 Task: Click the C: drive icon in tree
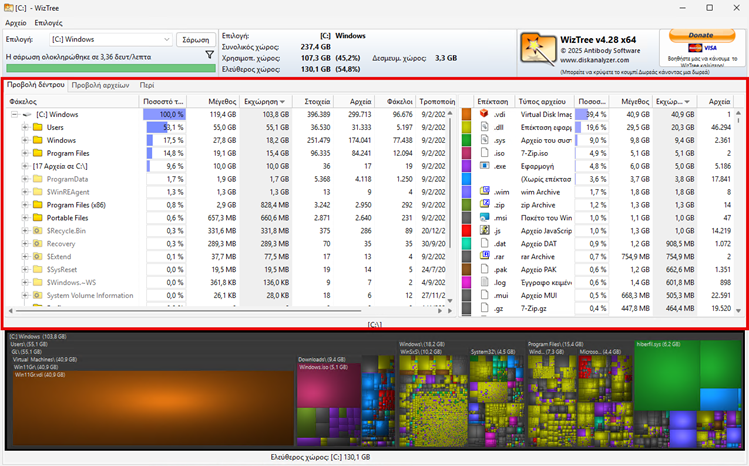26,115
